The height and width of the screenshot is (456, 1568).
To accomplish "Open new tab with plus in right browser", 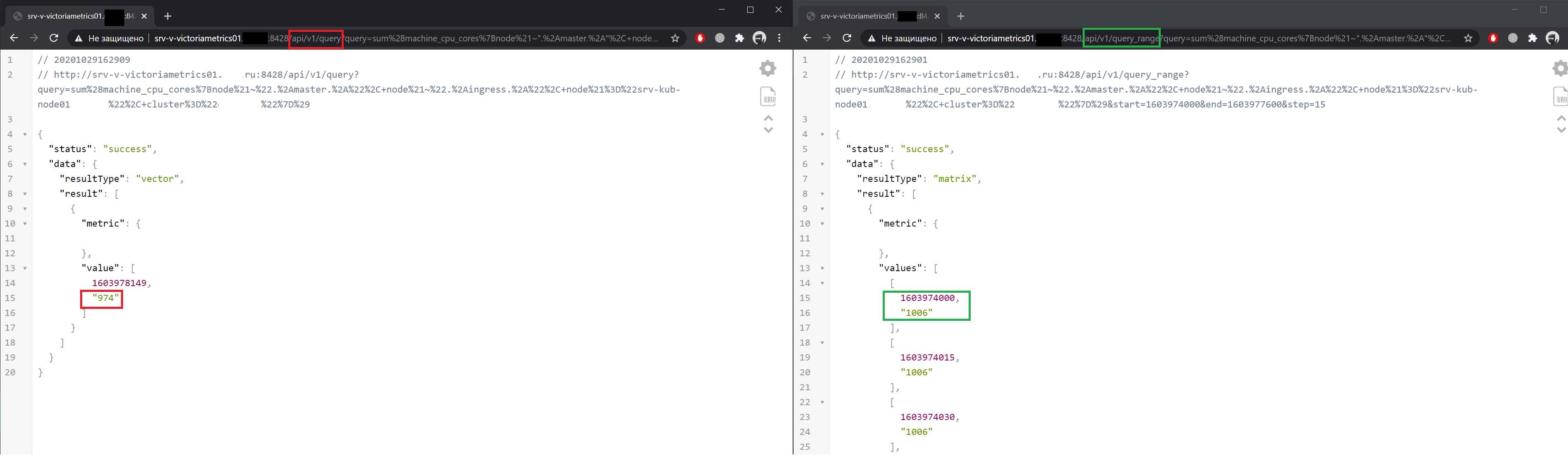I will [x=960, y=17].
